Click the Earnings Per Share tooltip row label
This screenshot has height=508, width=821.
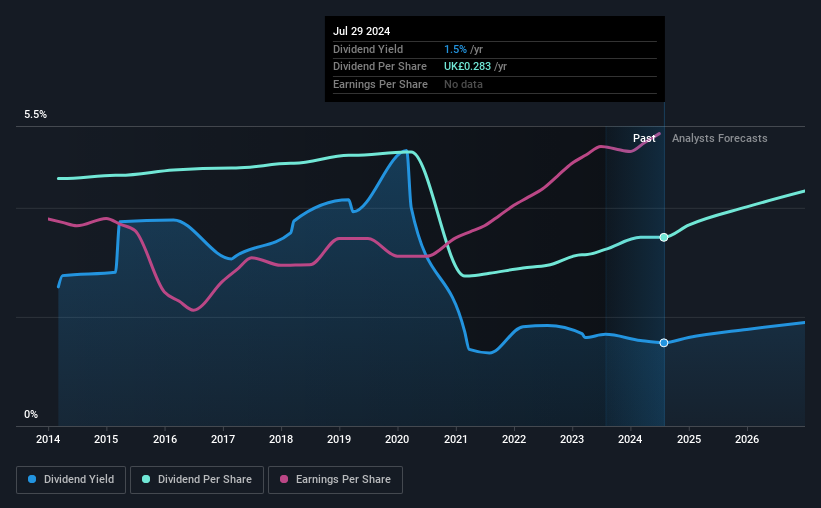click(380, 84)
